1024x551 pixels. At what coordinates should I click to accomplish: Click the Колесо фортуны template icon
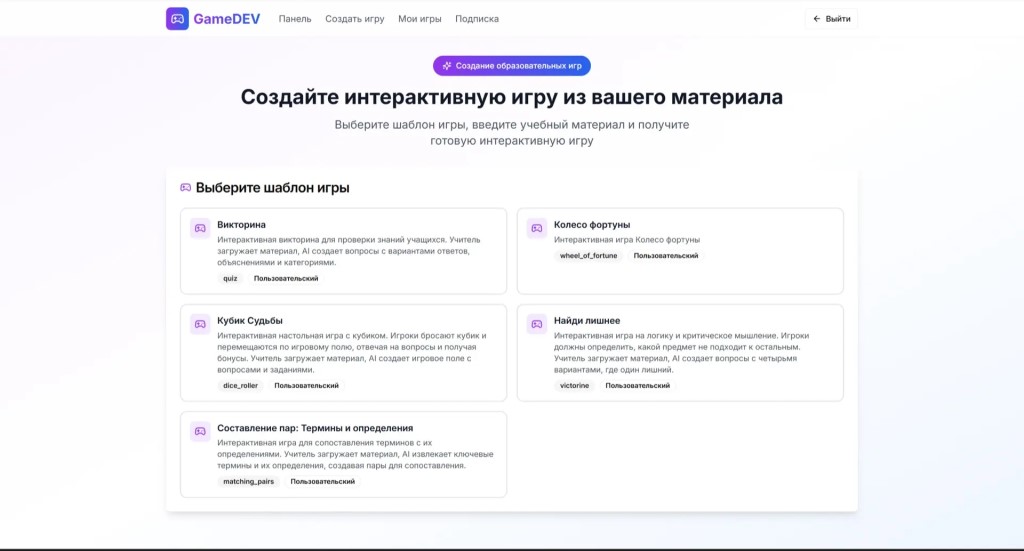(537, 228)
